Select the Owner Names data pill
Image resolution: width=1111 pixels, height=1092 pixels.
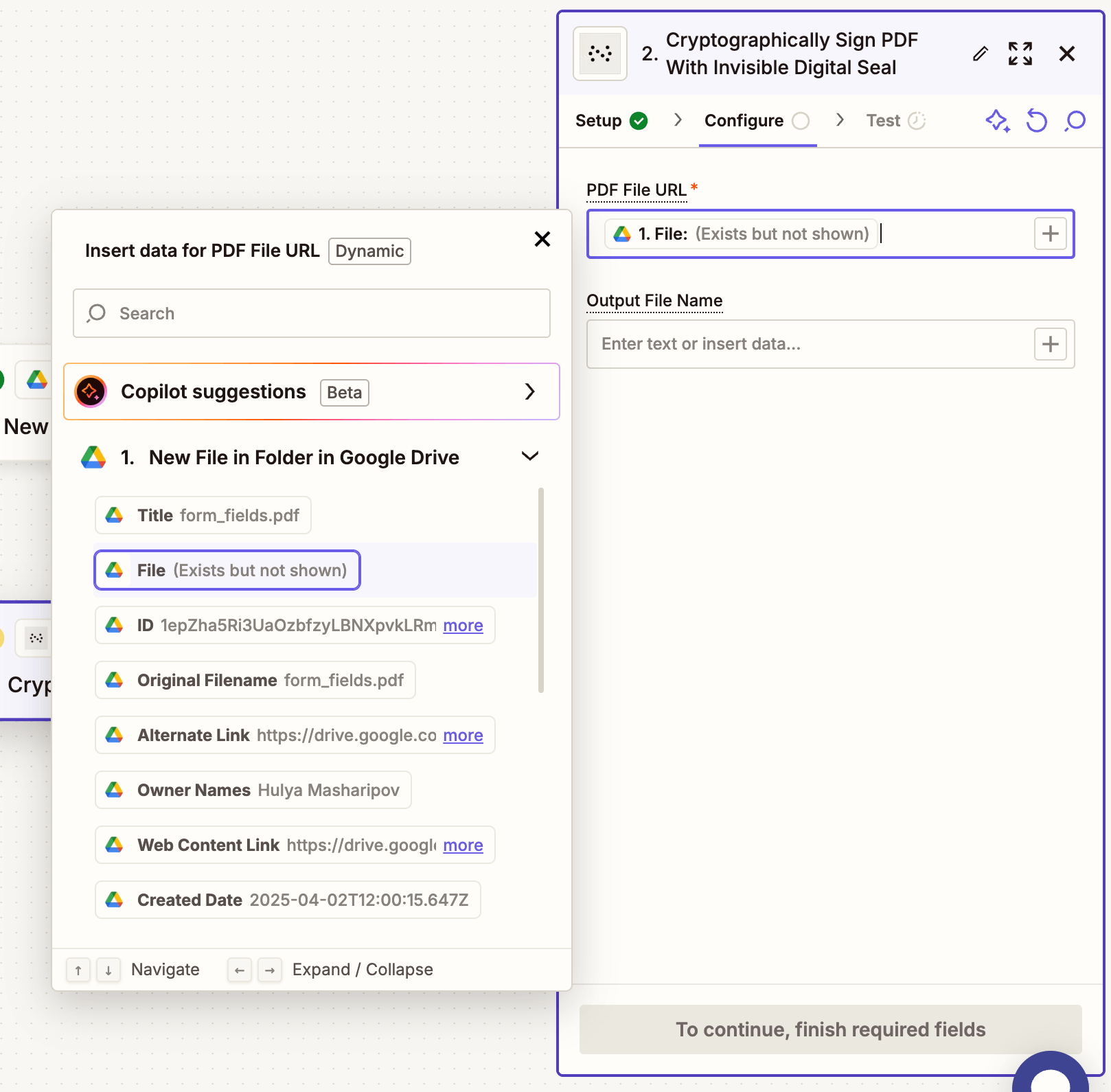253,790
